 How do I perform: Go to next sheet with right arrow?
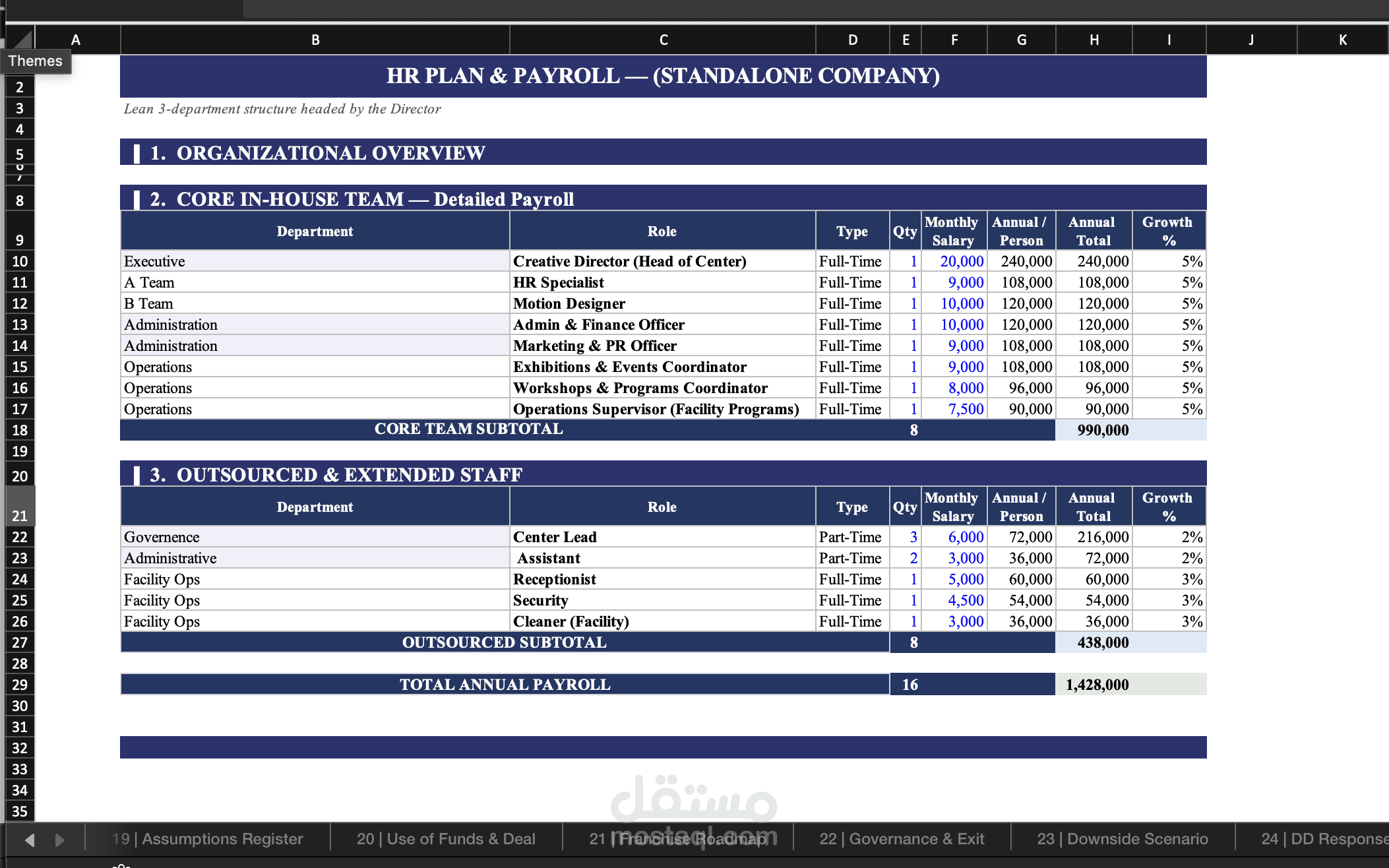point(60,840)
